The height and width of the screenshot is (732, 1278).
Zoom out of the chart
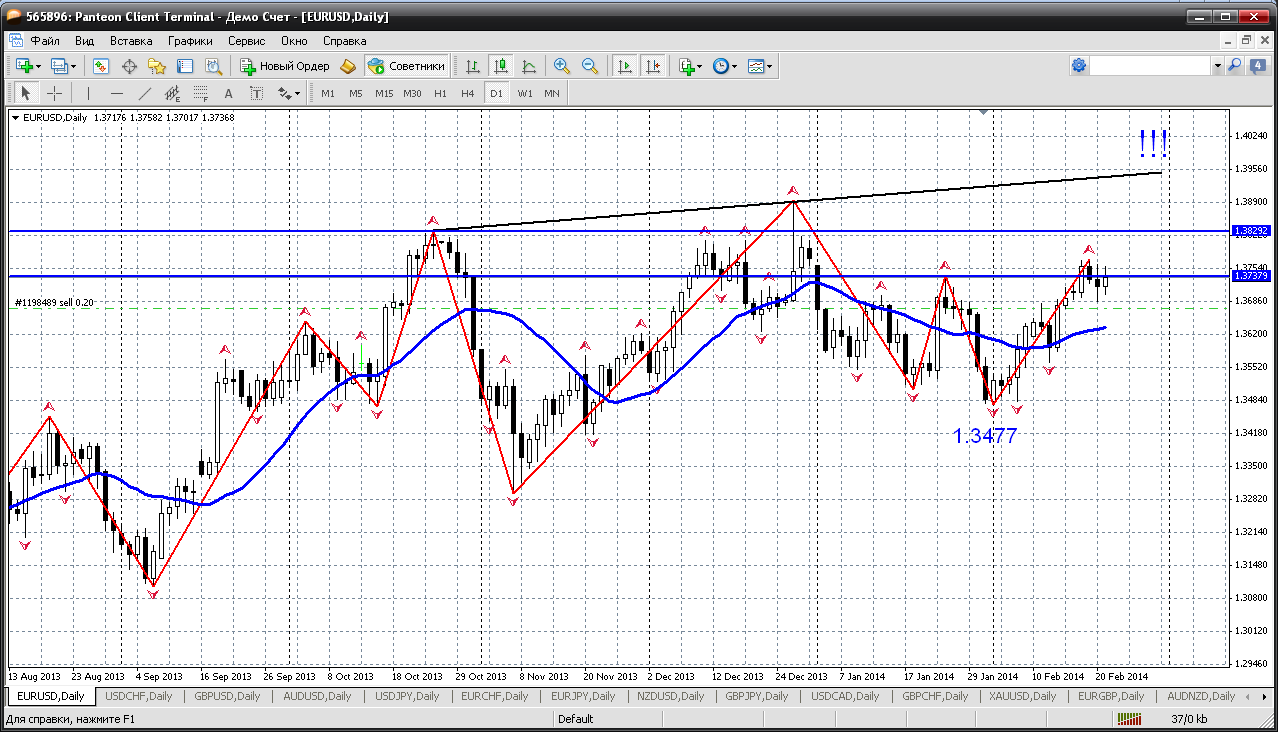pyautogui.click(x=590, y=66)
